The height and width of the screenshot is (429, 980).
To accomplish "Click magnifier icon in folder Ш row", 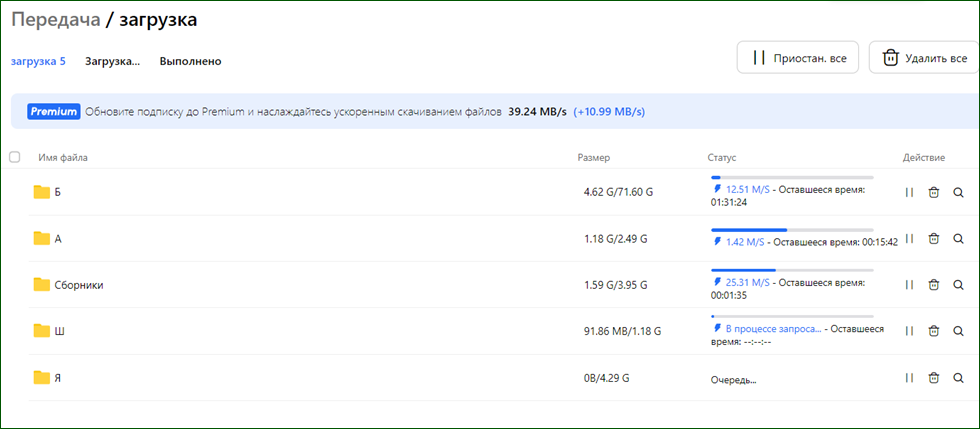I will [958, 331].
